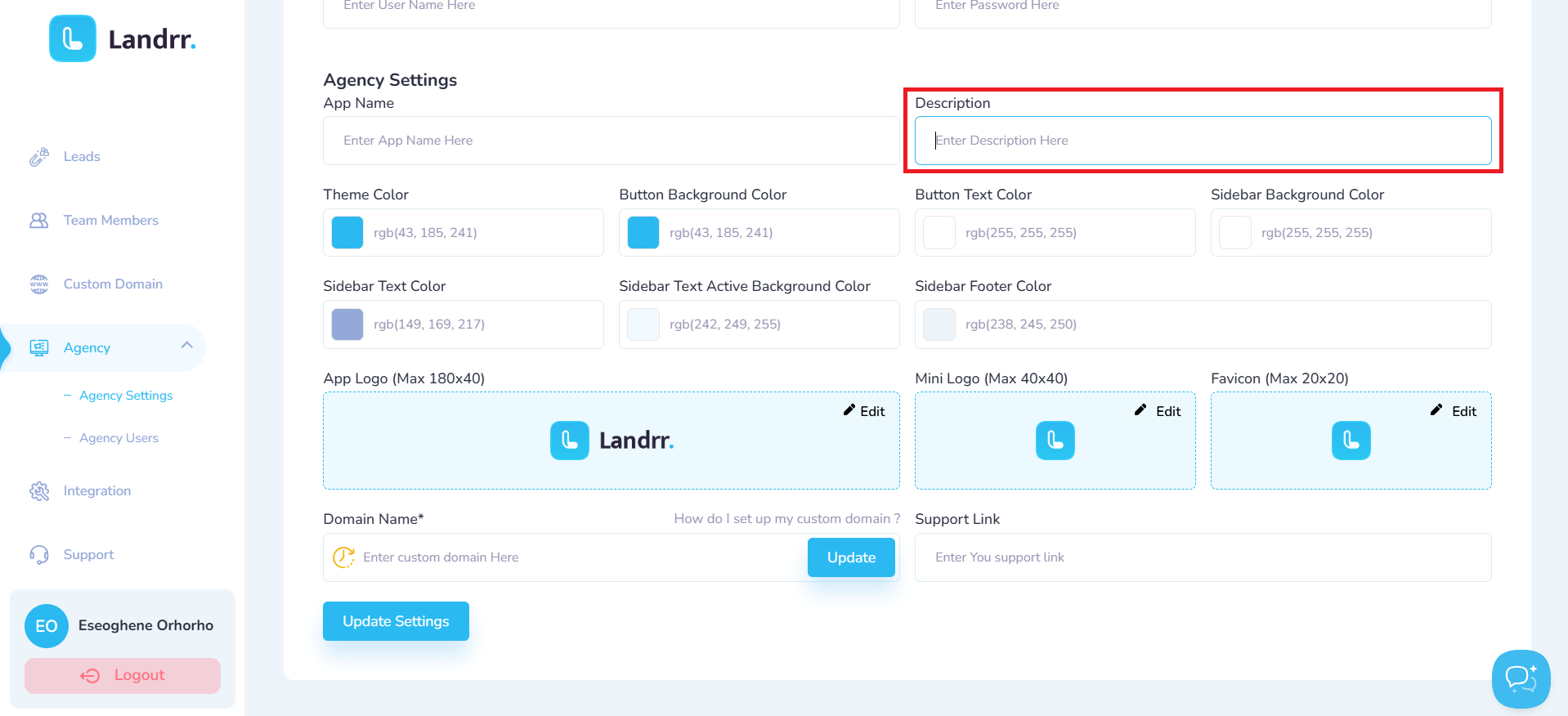Click Sidebar Text Color rgb(149, 169, 217) value
The height and width of the screenshot is (716, 1568).
[x=429, y=324]
